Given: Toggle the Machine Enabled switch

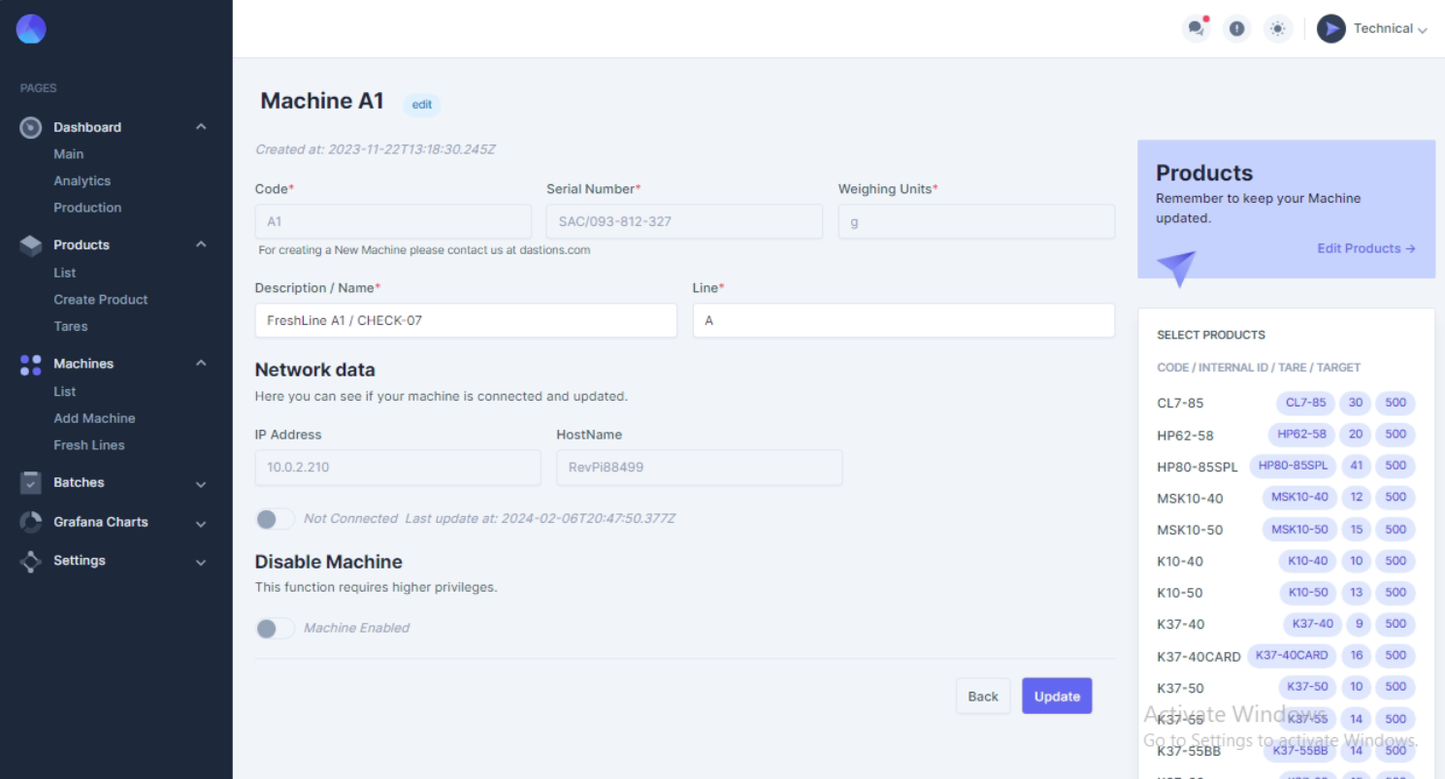Looking at the screenshot, I should point(274,628).
